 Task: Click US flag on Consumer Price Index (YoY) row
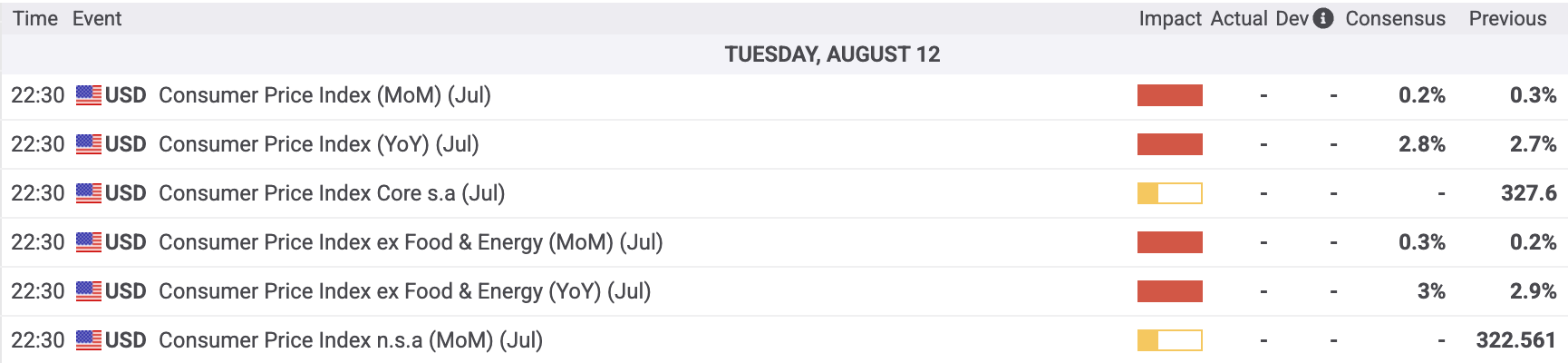[x=89, y=144]
